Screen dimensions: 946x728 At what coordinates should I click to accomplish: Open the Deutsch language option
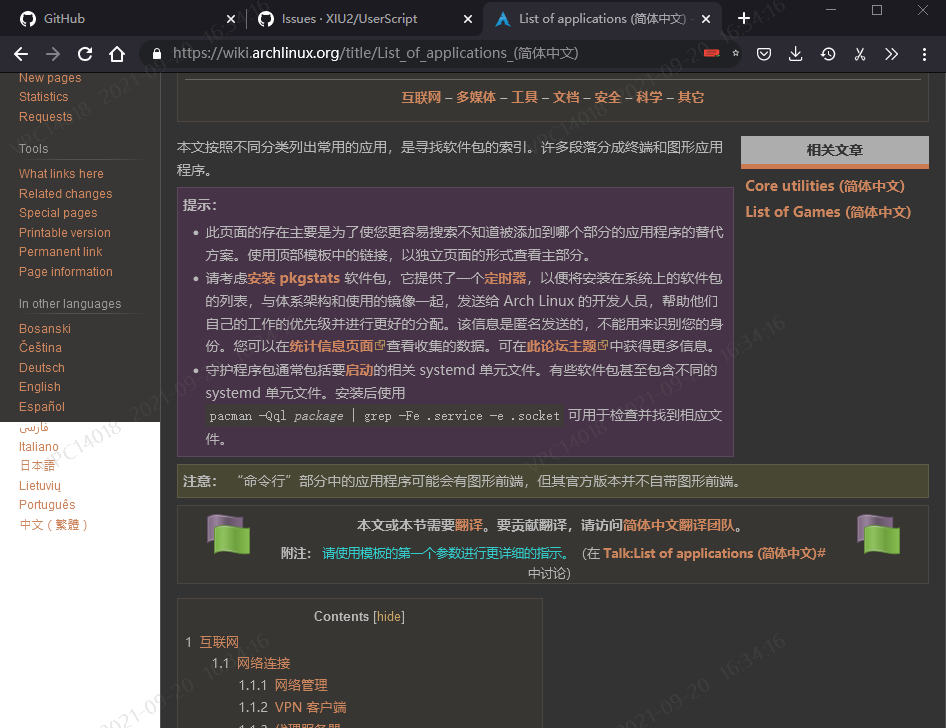coord(41,367)
